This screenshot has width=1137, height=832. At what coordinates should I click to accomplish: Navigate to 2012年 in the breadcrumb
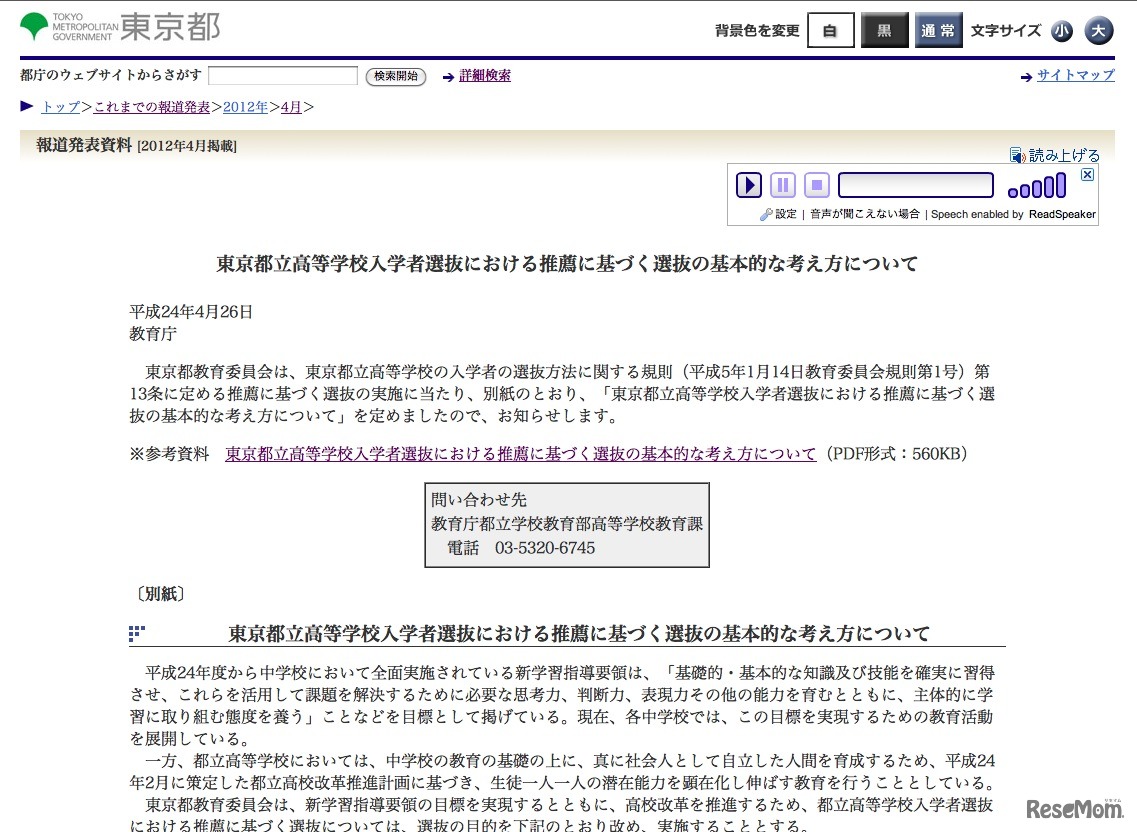click(x=245, y=107)
